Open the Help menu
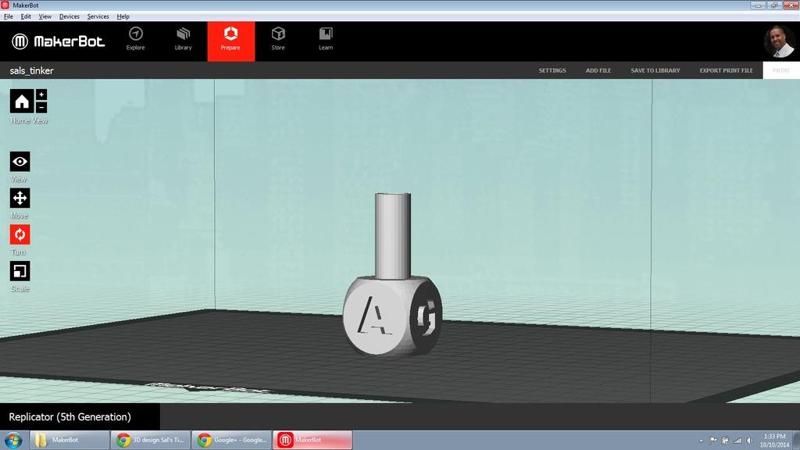The image size is (800, 450). click(123, 16)
